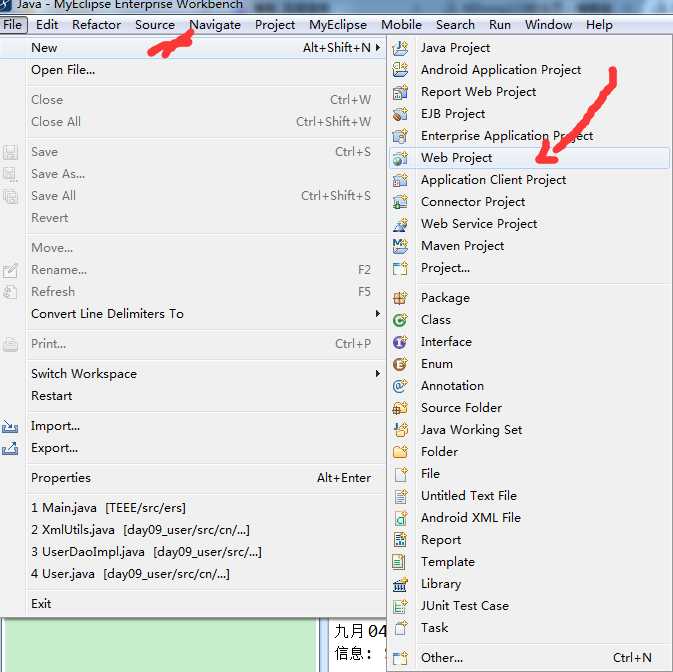
Task: Open the Navigate menu
Action: click(215, 25)
